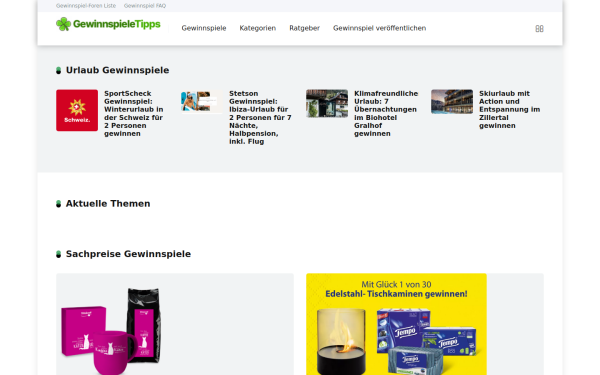600x375 pixels.
Task: Open the Gewinnspiele menu item
Action: (204, 28)
